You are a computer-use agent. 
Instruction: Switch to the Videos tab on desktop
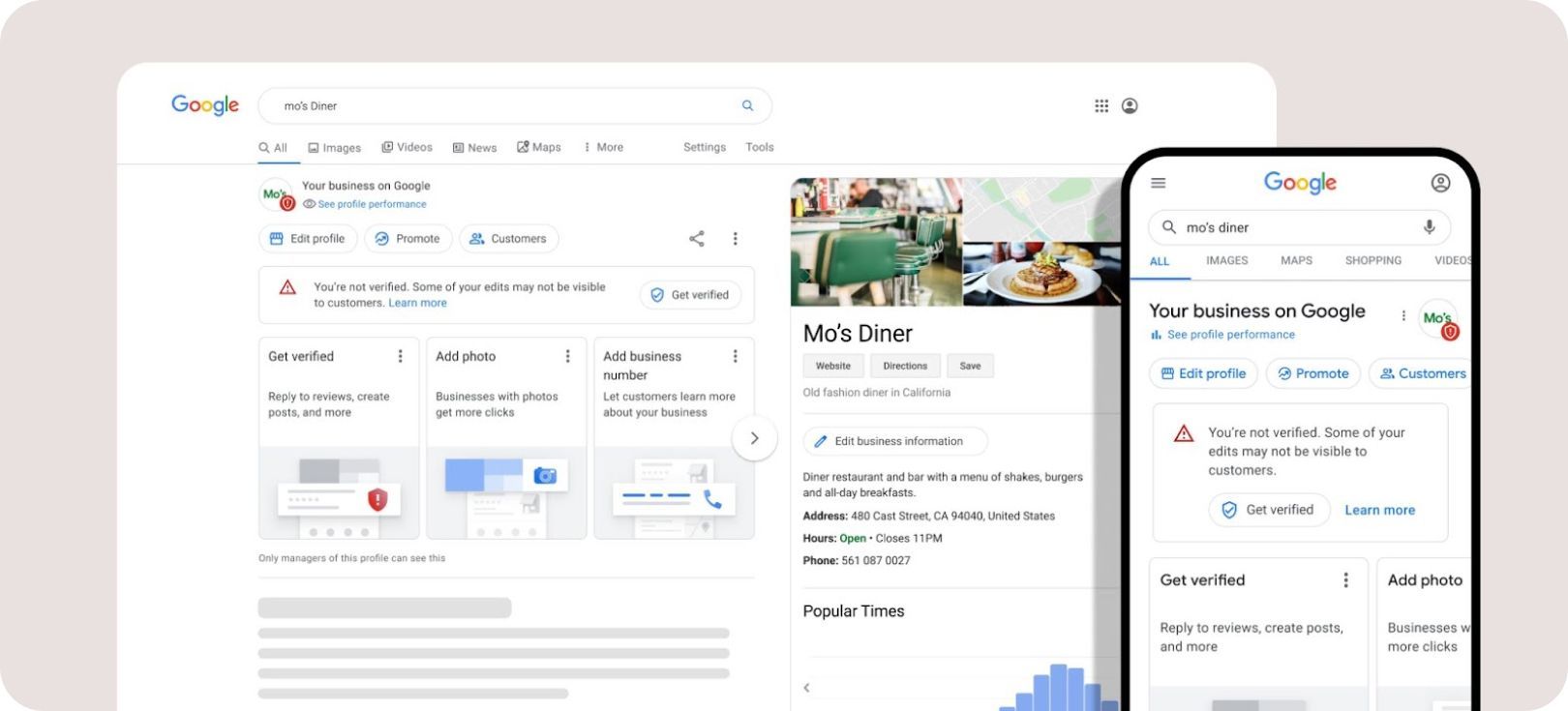407,147
